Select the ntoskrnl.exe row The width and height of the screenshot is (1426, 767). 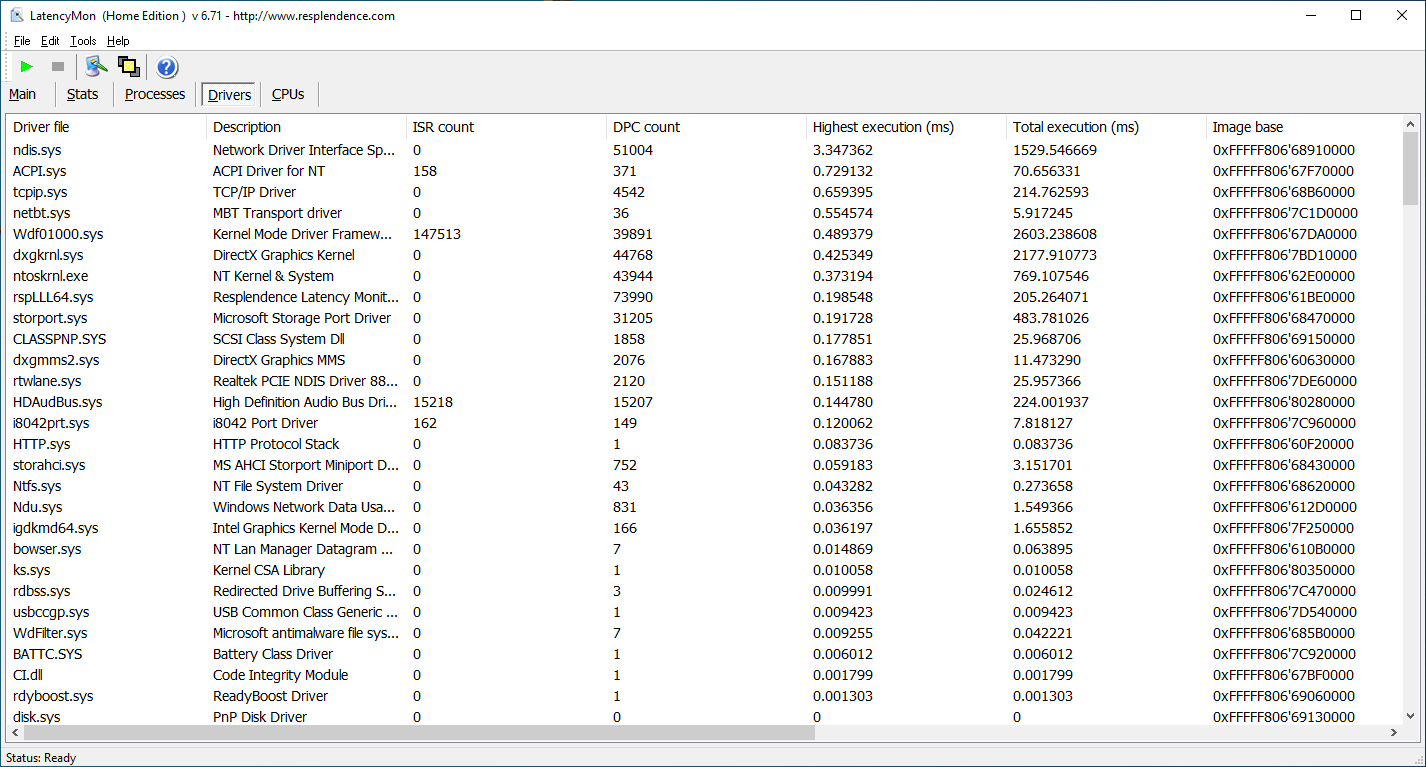pyautogui.click(x=704, y=276)
